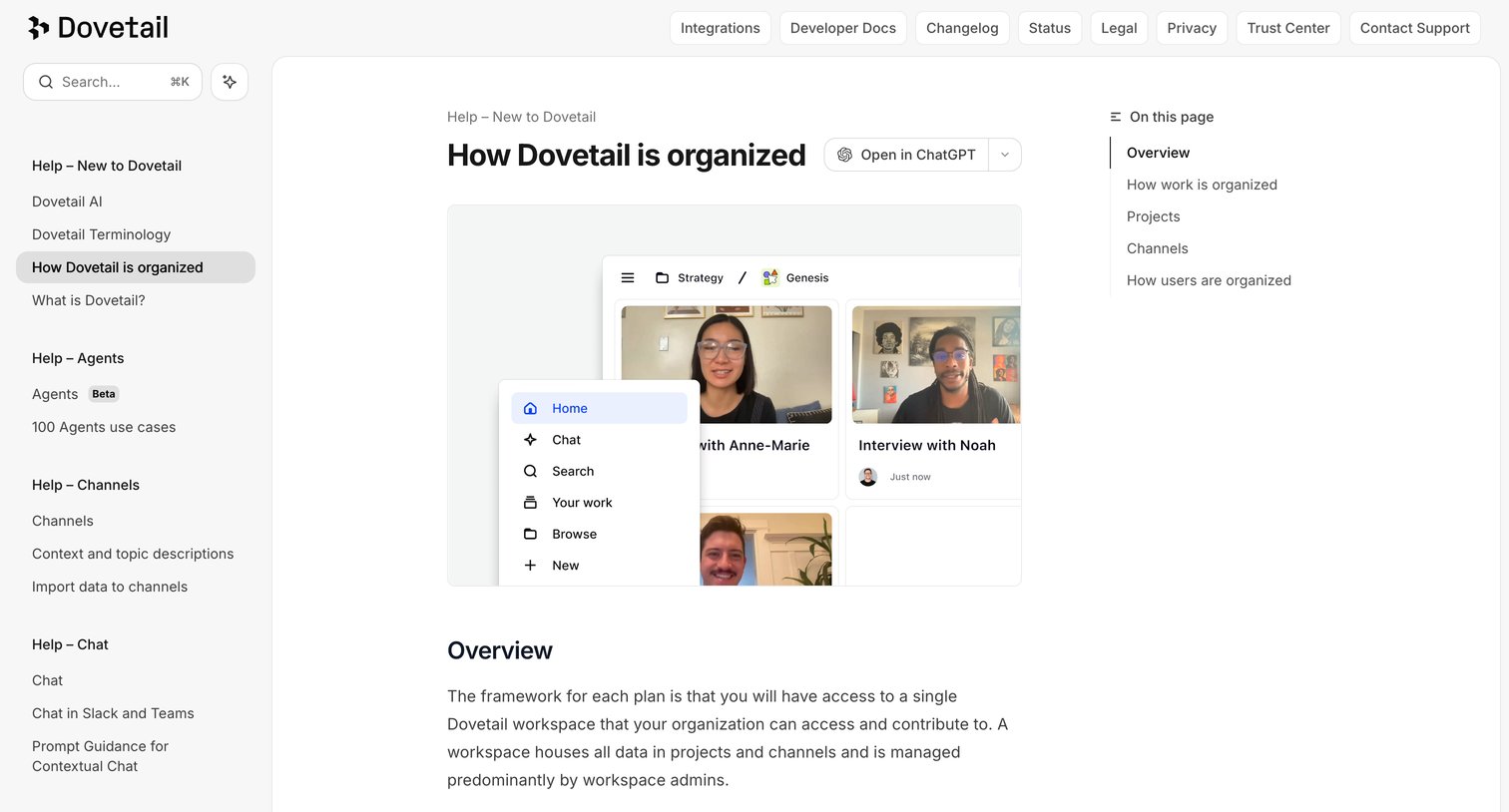Jump to How work is organized section

tap(1202, 185)
